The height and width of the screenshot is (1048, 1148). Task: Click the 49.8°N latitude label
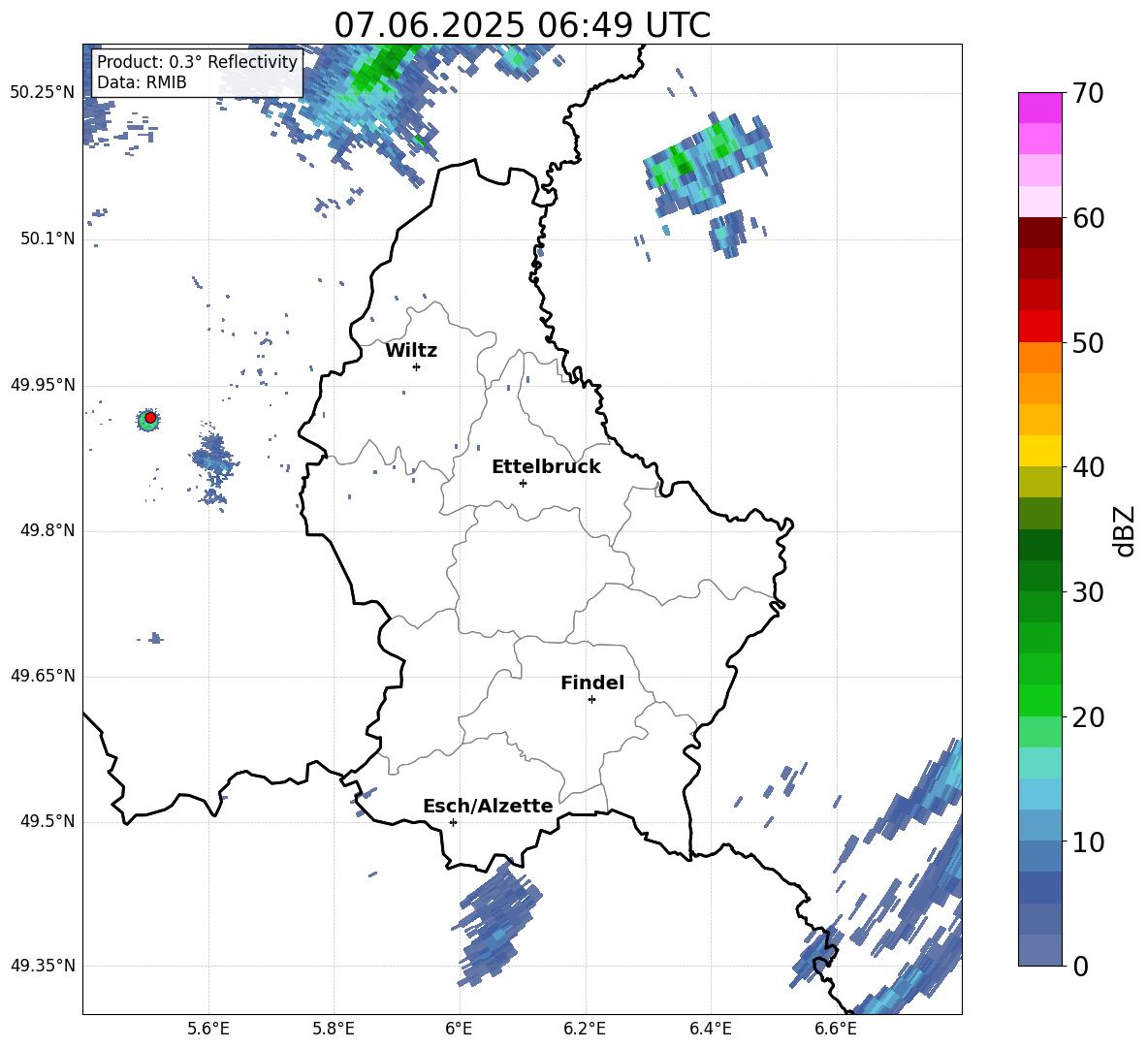point(48,530)
